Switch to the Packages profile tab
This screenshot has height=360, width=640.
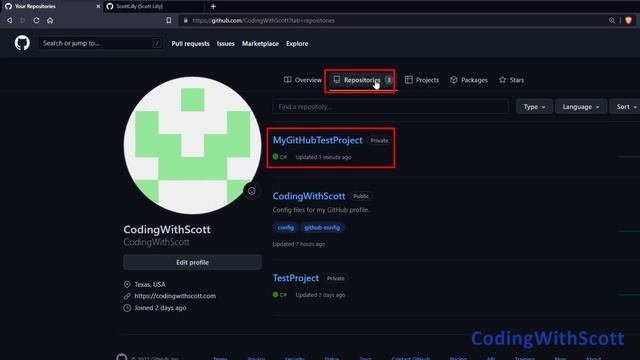(x=469, y=80)
